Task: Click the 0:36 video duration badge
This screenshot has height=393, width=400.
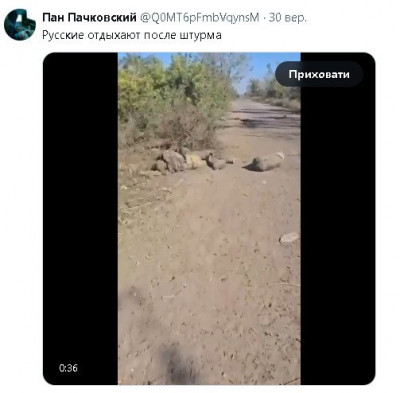Action: click(68, 368)
